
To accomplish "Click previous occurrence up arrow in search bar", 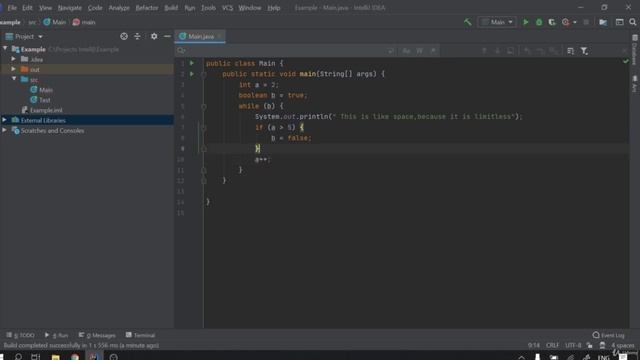I will (x=484, y=51).
